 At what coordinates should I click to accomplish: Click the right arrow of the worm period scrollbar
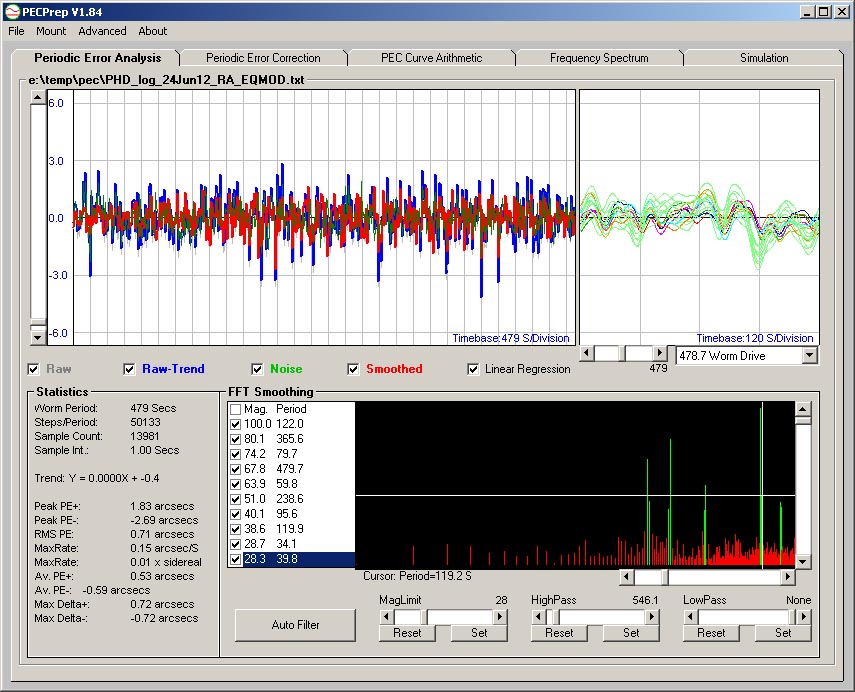(660, 353)
